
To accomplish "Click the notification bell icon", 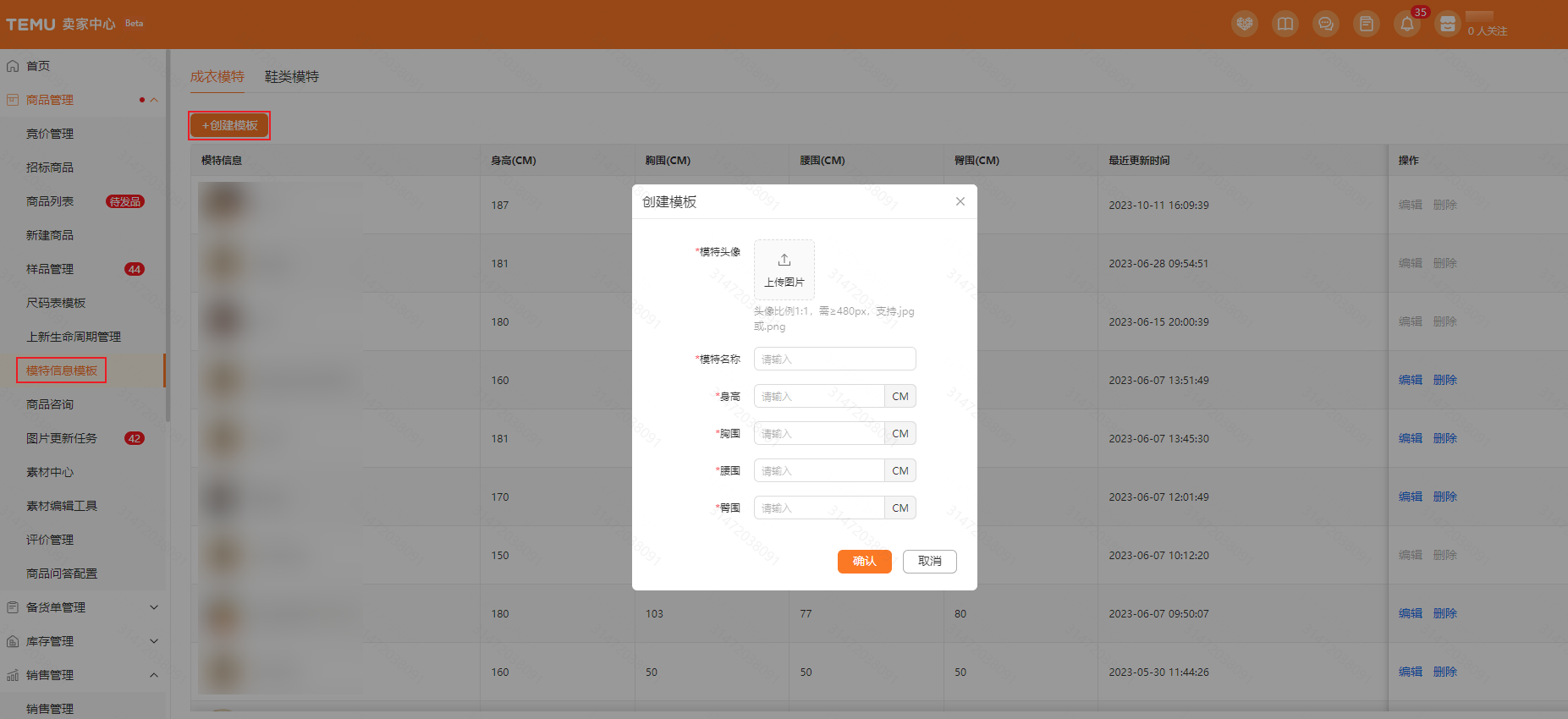I will tap(1406, 25).
